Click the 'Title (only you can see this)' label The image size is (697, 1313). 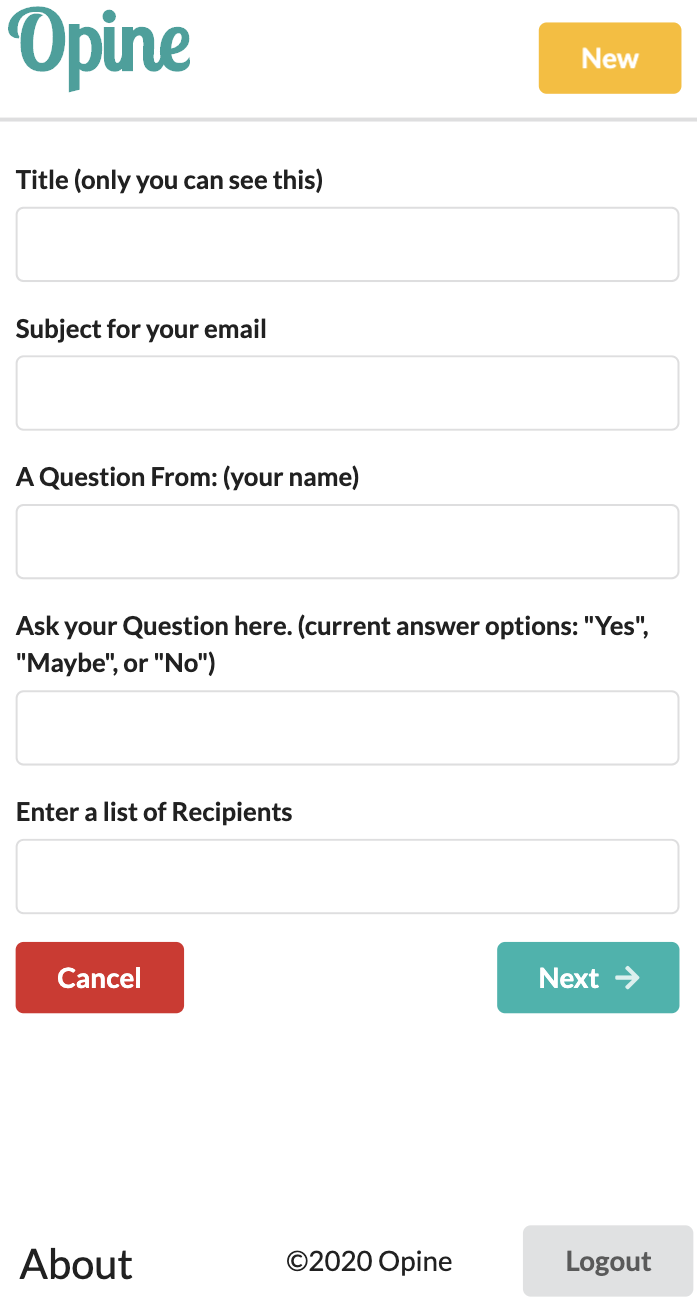point(169,181)
